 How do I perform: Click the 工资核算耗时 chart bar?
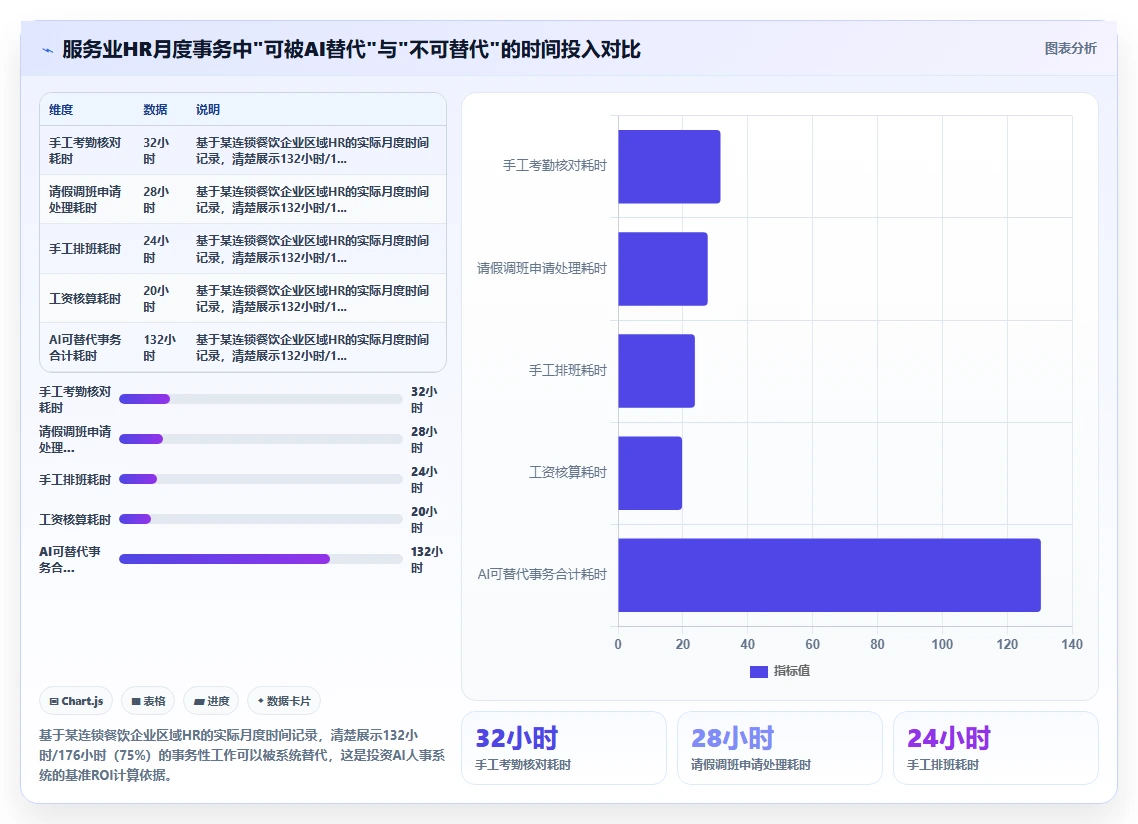tap(650, 473)
